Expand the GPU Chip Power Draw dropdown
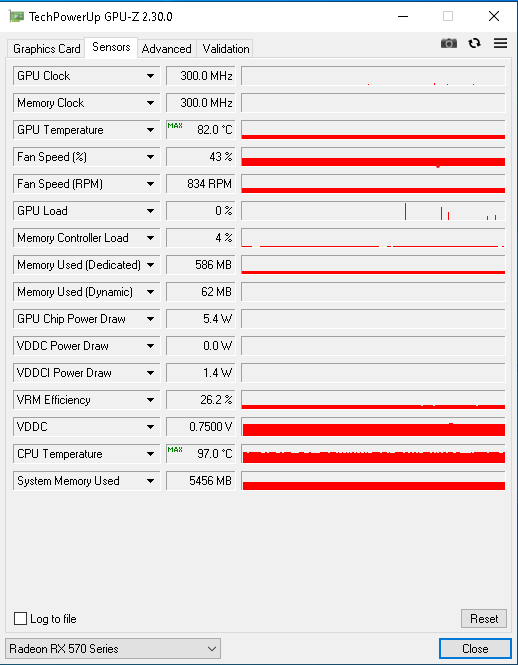Viewport: 518px width, 665px height. pos(150,319)
